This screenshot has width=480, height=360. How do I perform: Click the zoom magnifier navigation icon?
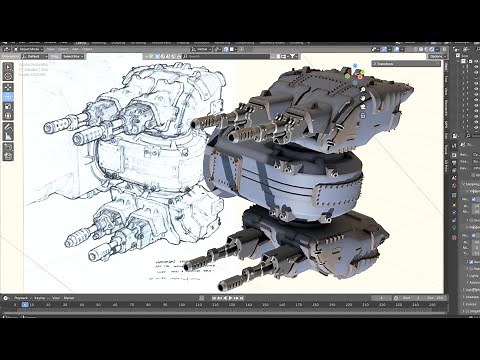coord(363,90)
